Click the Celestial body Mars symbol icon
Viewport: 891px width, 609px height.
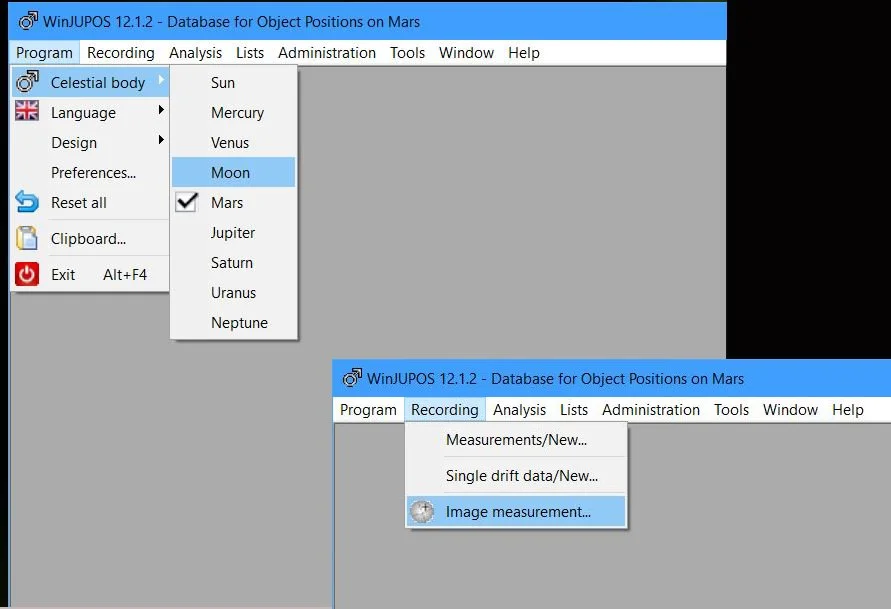pyautogui.click(x=27, y=82)
